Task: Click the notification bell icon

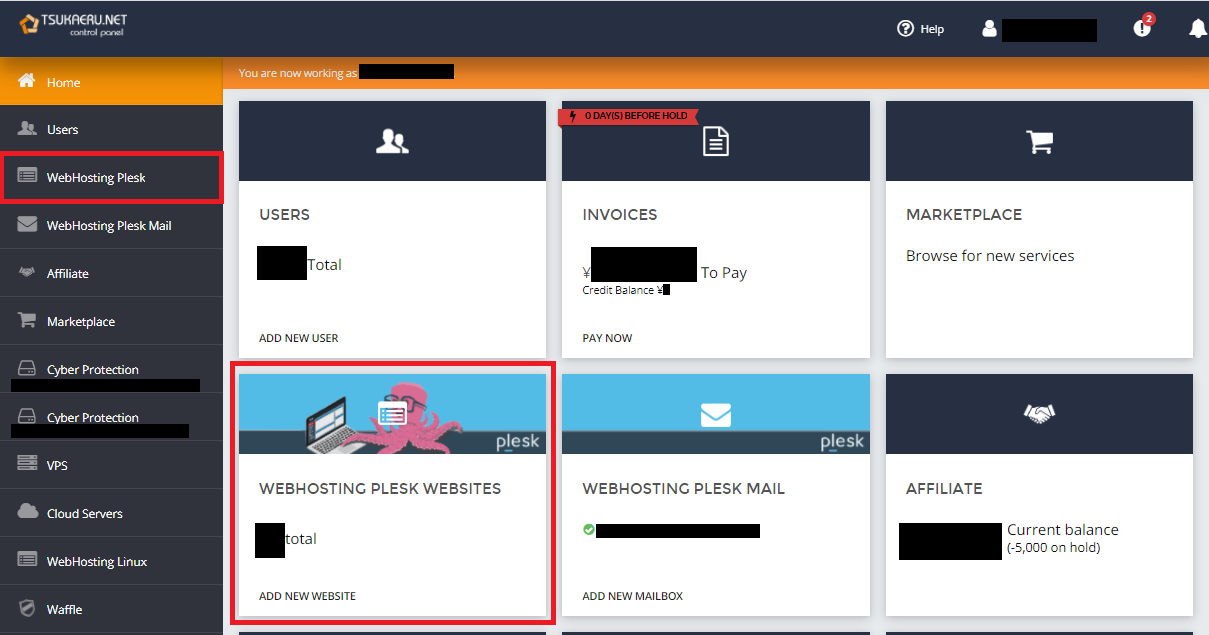Action: click(1196, 29)
